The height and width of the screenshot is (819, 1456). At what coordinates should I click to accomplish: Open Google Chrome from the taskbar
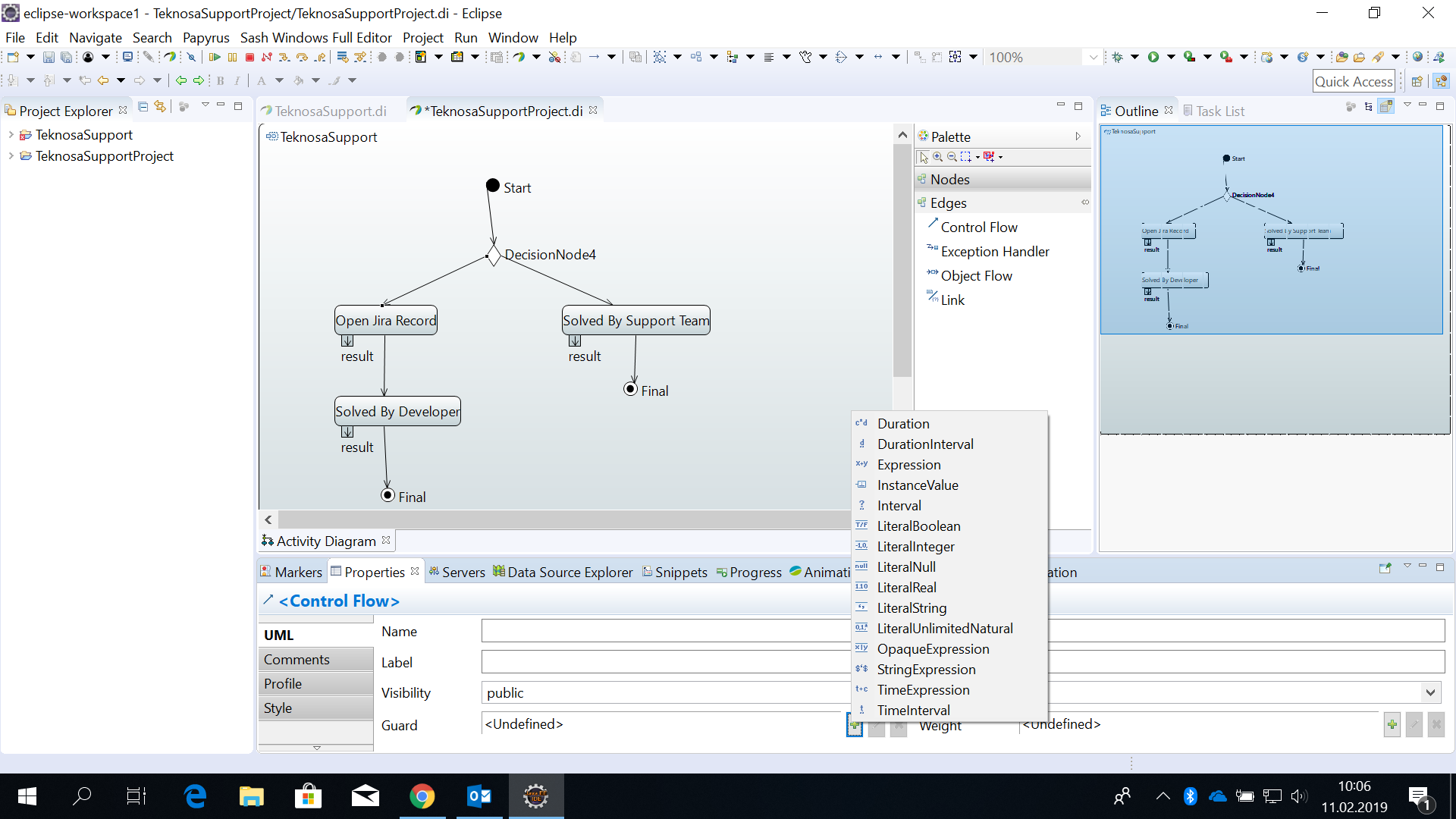pyautogui.click(x=422, y=796)
